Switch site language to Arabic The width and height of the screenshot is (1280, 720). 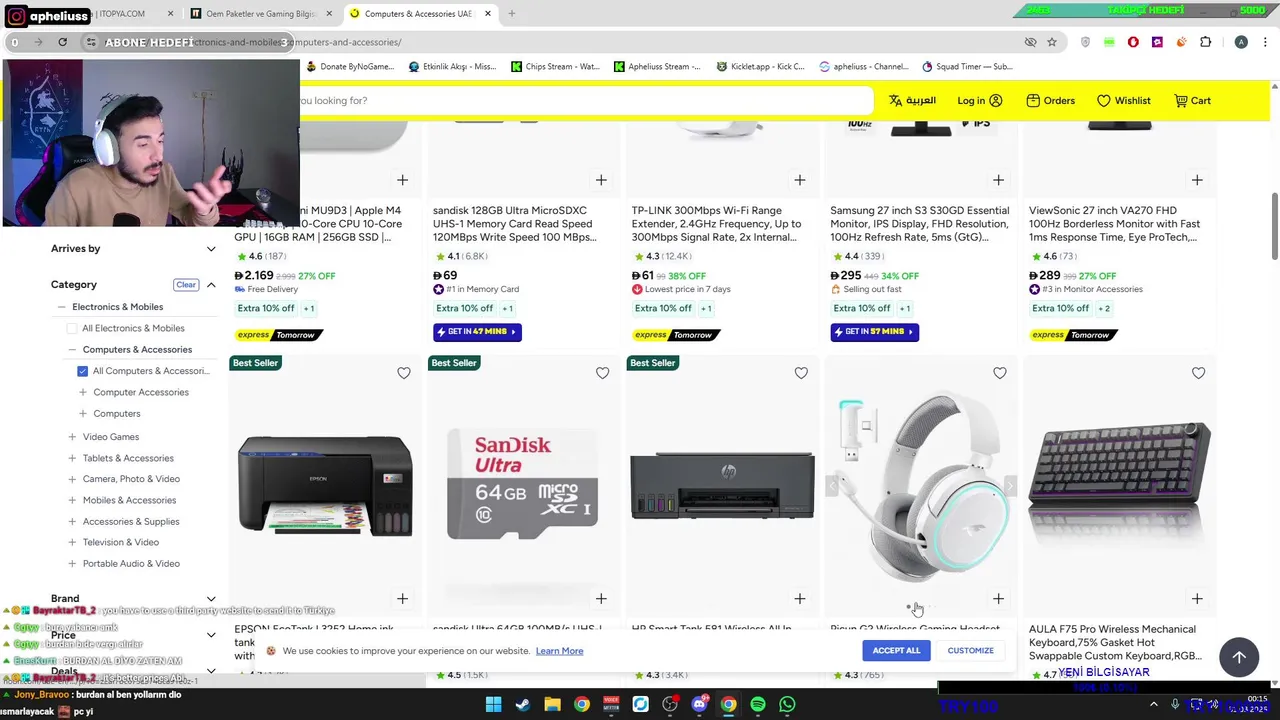tap(912, 101)
